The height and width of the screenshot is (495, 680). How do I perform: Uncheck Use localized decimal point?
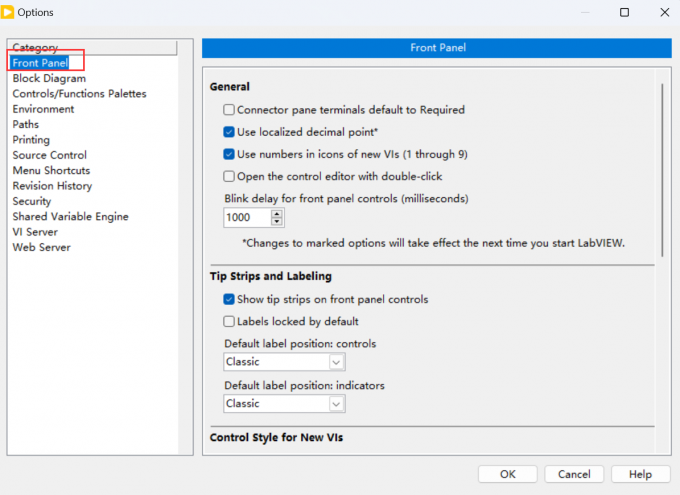tap(229, 132)
